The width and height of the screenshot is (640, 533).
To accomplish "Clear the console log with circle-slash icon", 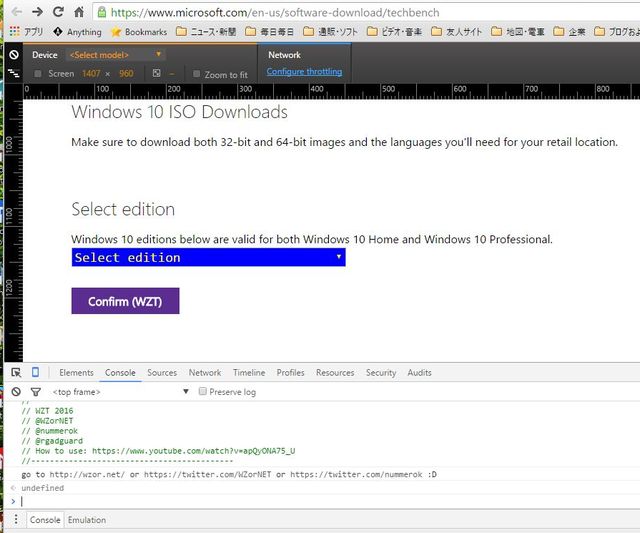I will [16, 392].
